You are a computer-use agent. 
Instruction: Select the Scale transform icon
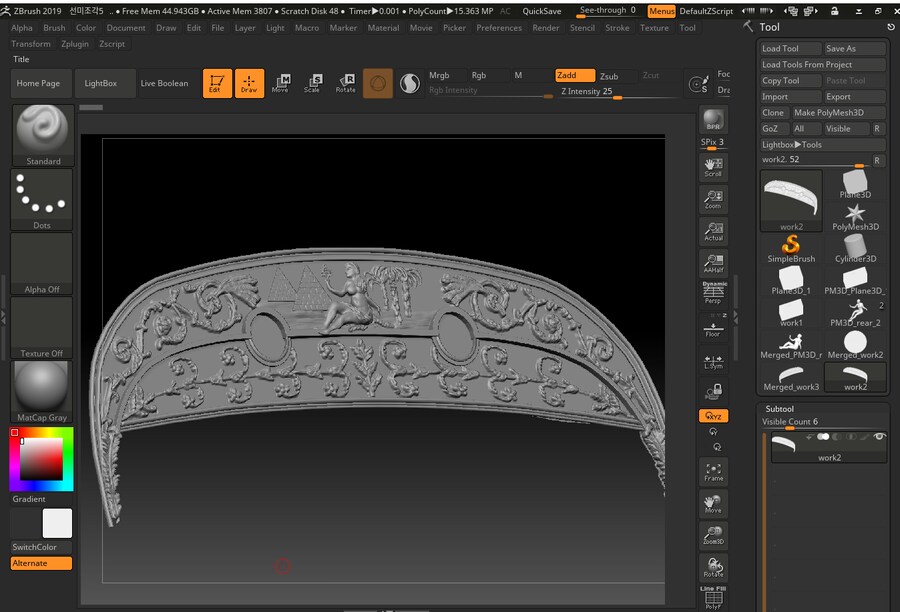pyautogui.click(x=313, y=83)
